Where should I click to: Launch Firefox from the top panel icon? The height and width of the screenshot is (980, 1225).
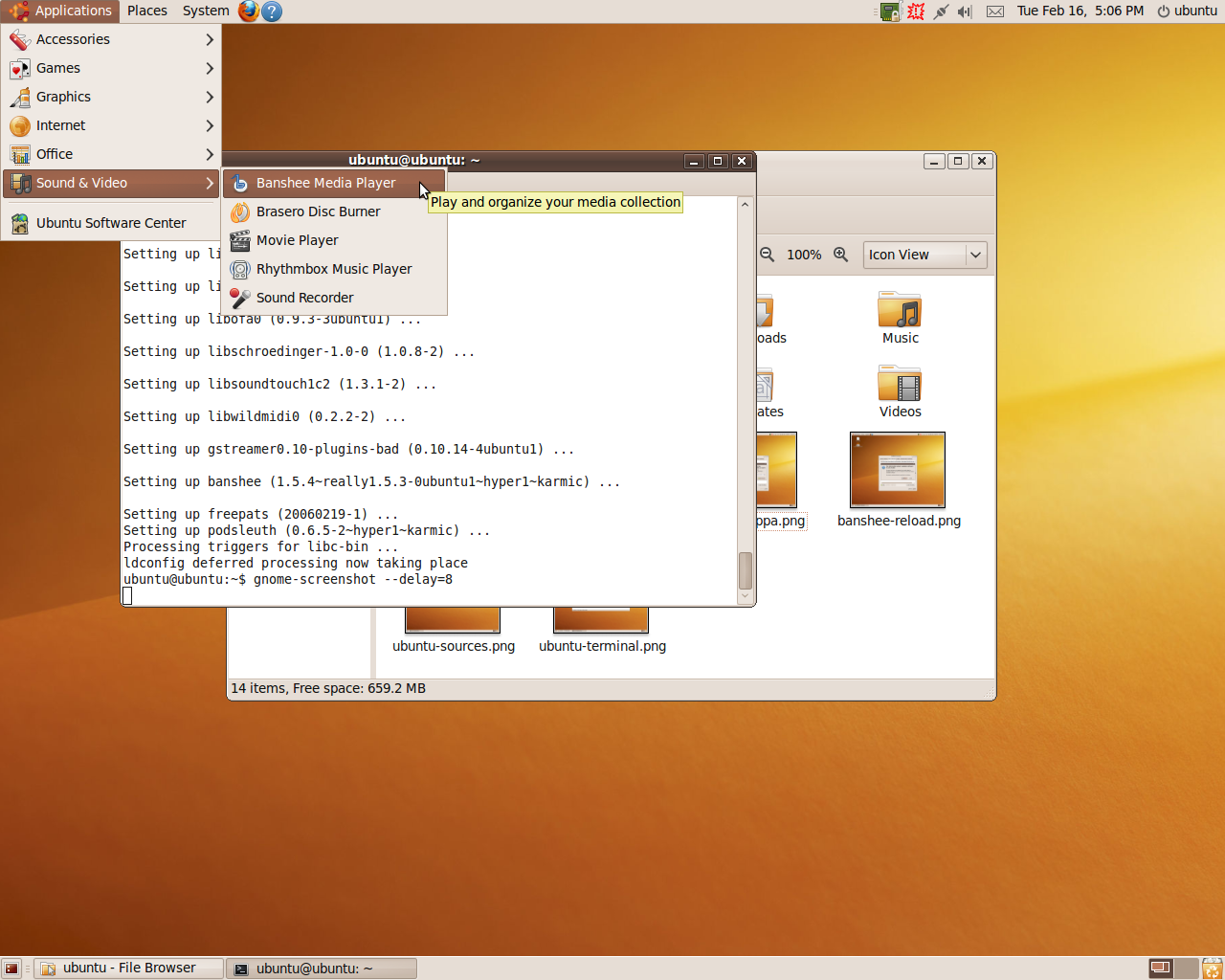tap(249, 11)
